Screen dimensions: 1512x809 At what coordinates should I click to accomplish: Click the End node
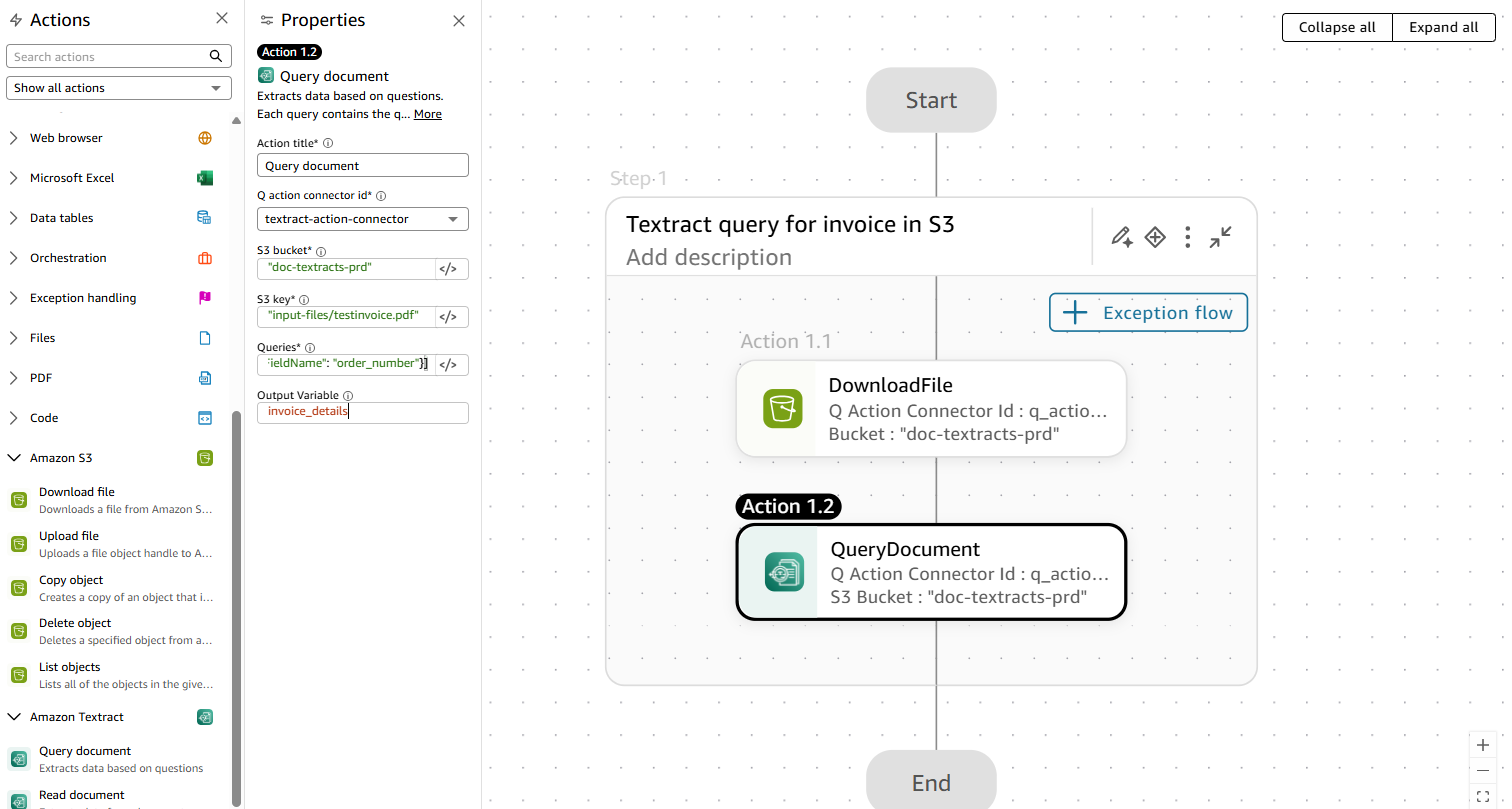coord(931,780)
